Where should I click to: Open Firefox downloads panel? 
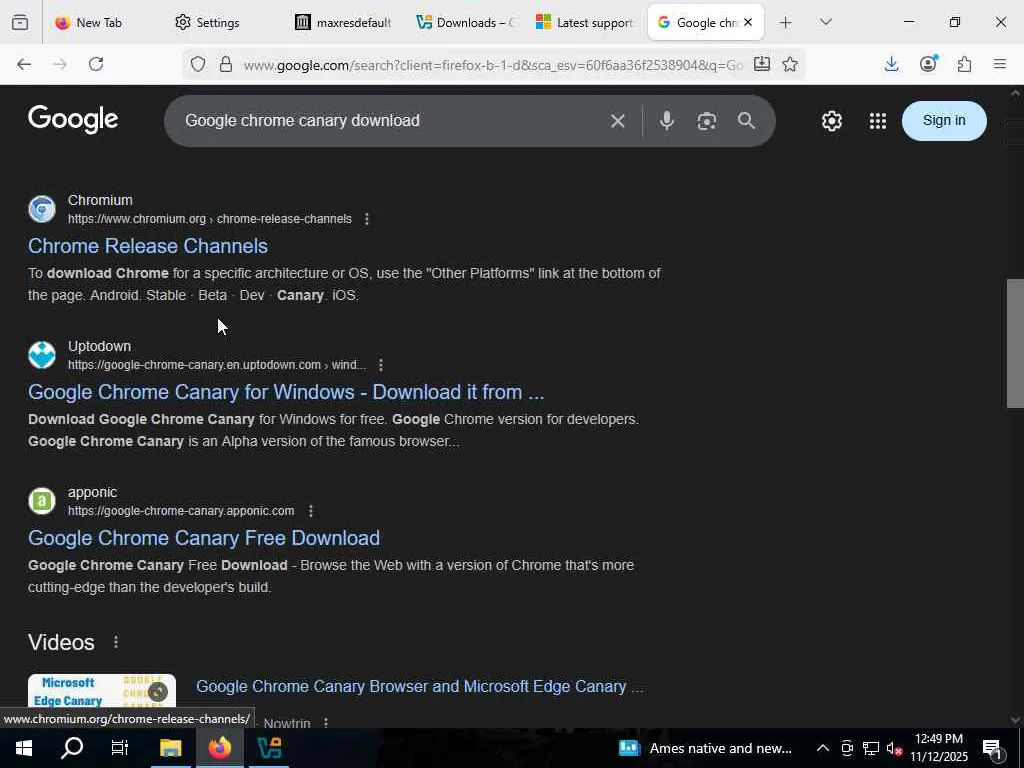pyautogui.click(x=891, y=64)
